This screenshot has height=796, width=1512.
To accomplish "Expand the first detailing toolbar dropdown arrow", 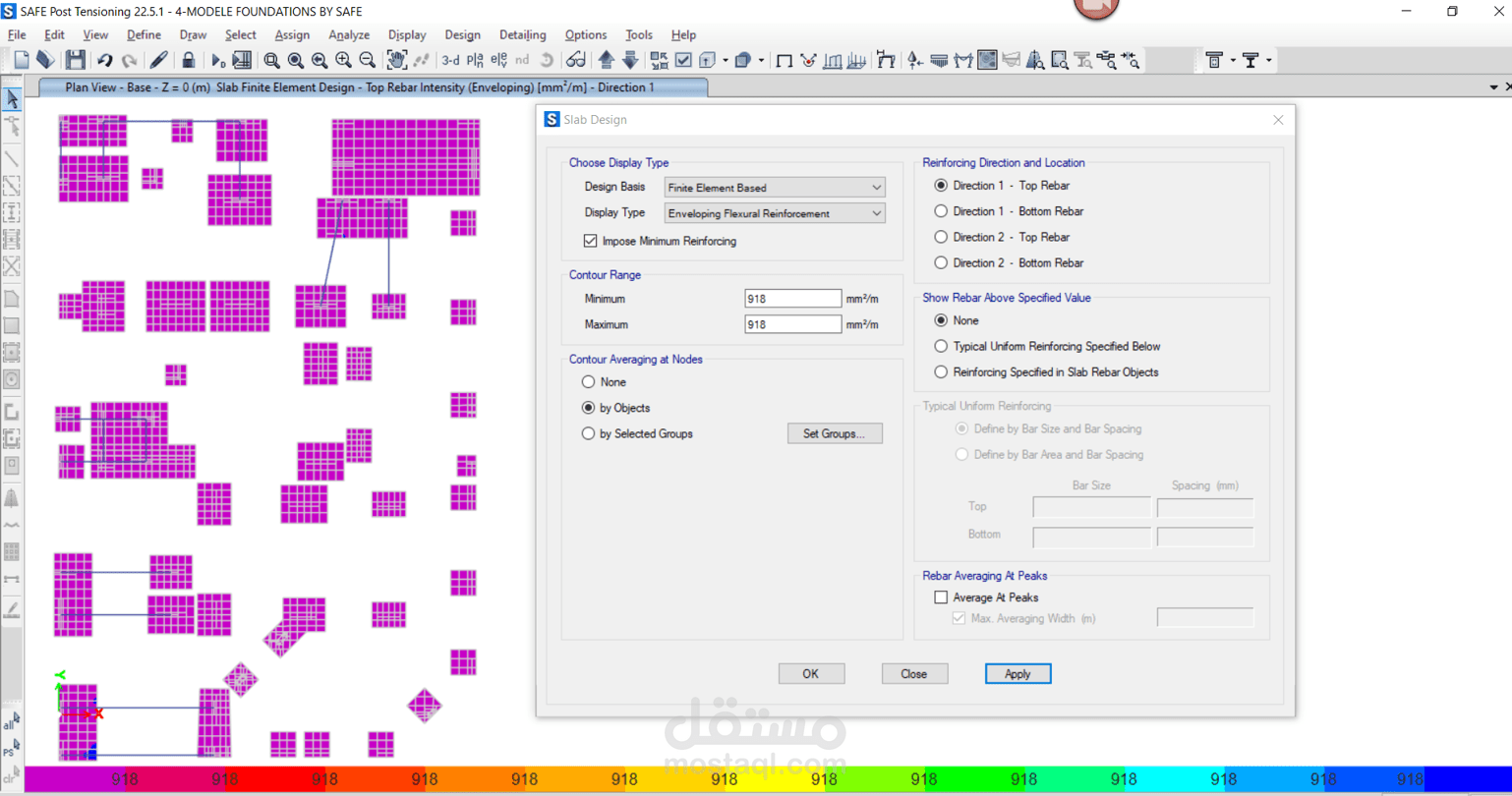I will (x=1233, y=60).
